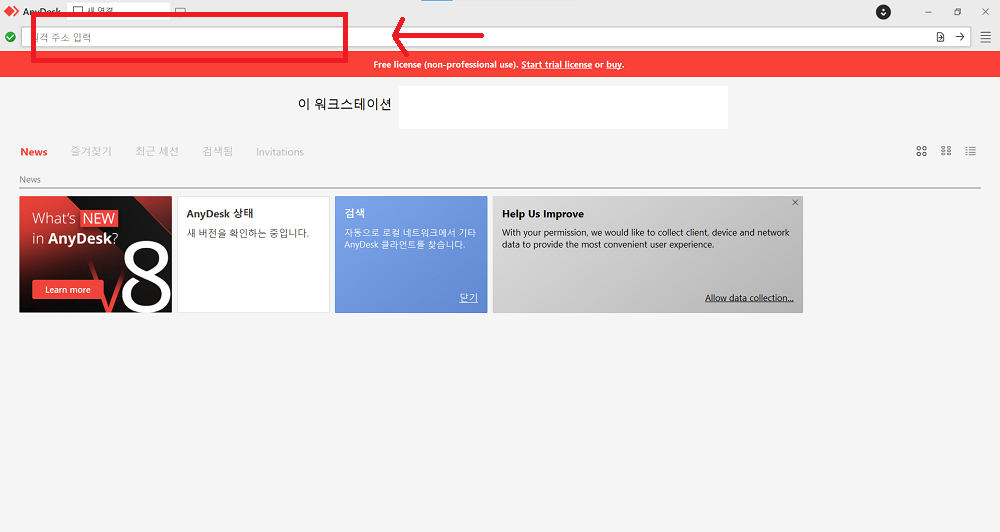Follow the Start trial license link
Viewport: 1000px width, 532px height.
point(556,64)
